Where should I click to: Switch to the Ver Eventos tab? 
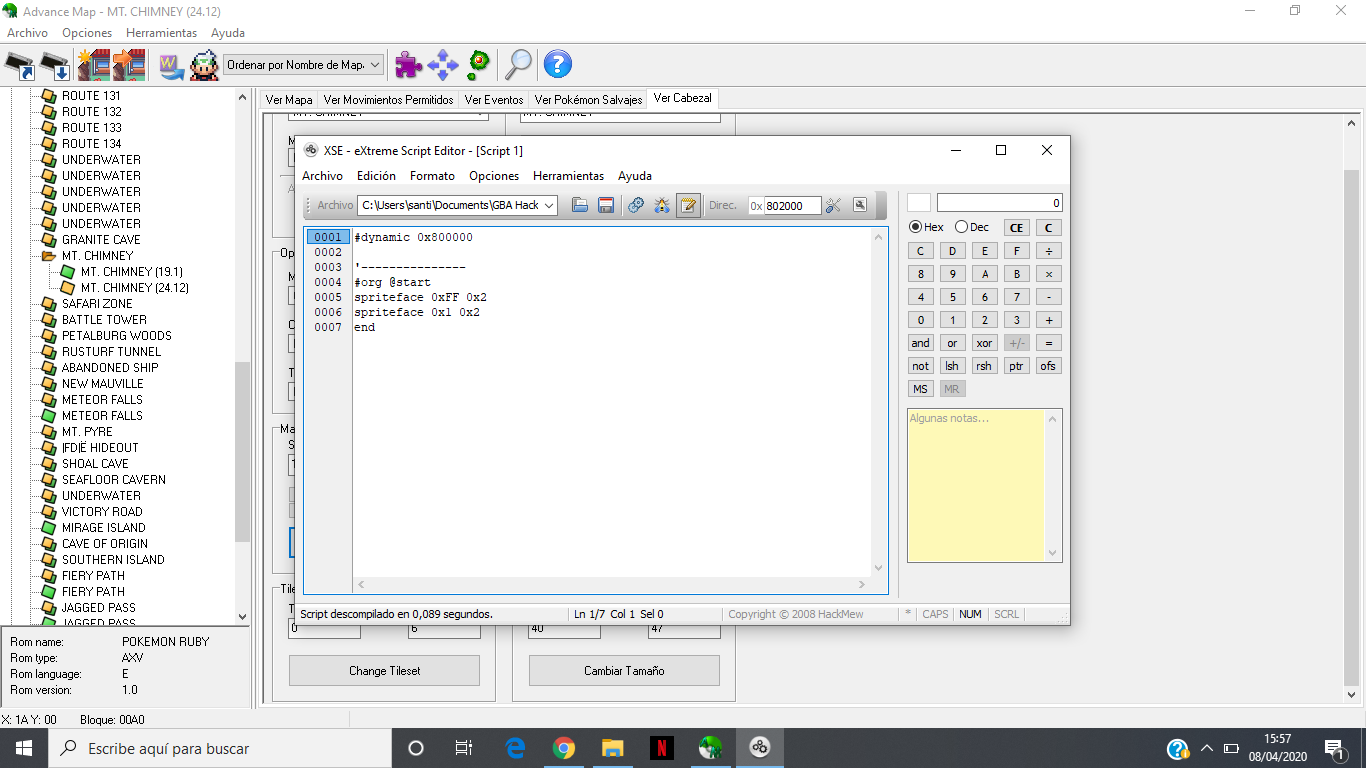click(494, 100)
